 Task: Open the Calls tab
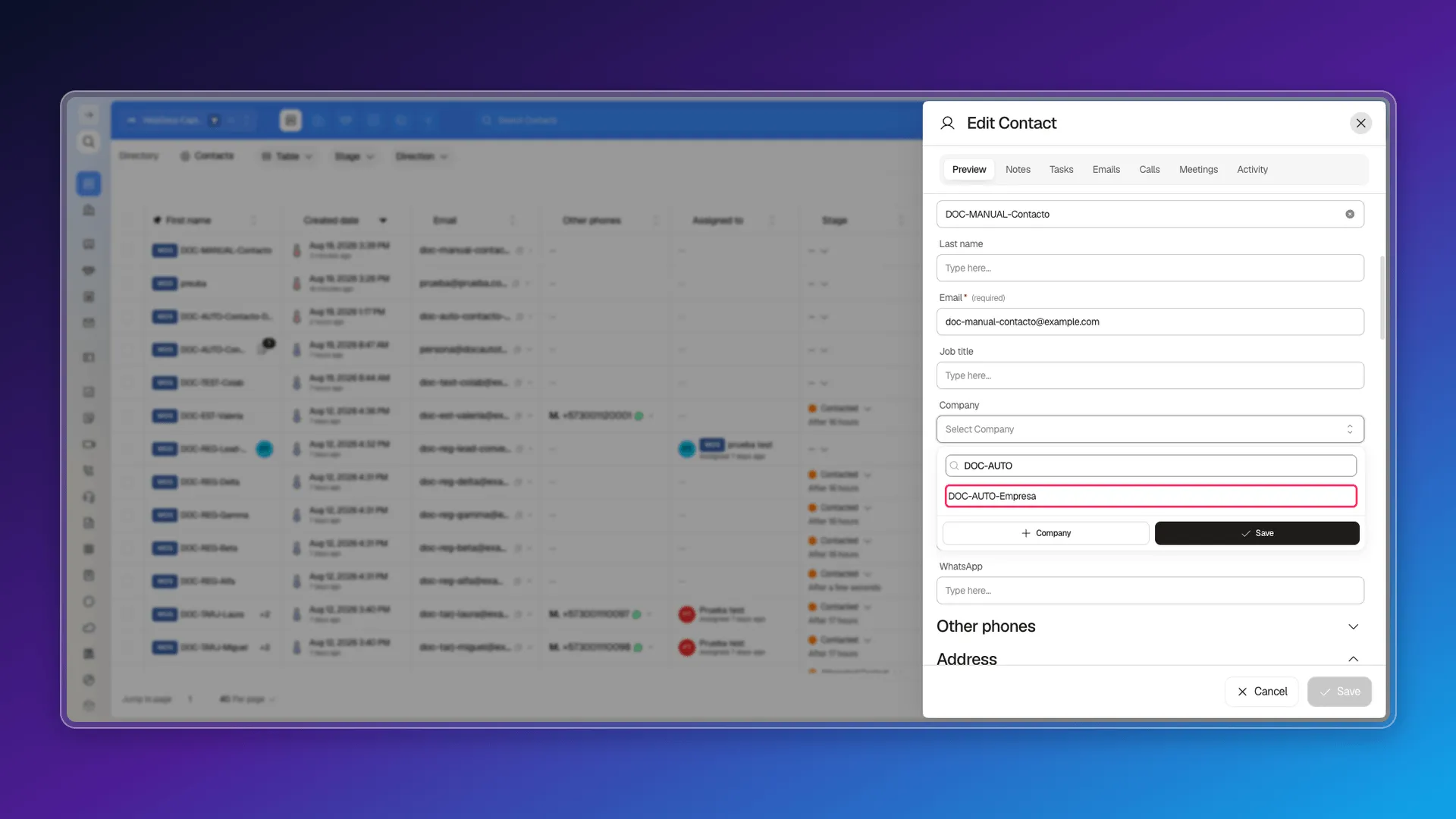tap(1149, 170)
